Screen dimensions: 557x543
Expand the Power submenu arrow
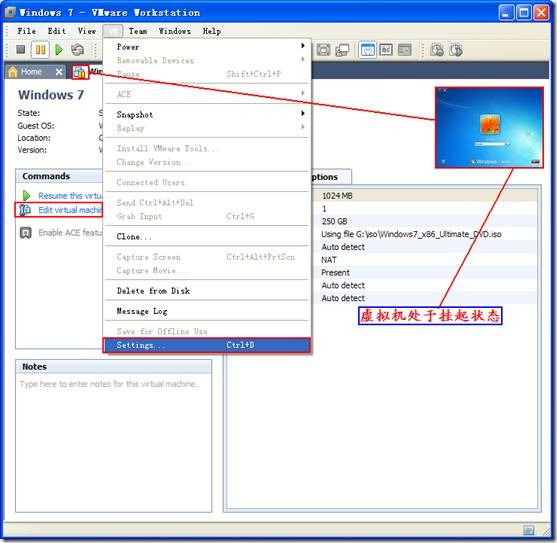(303, 46)
